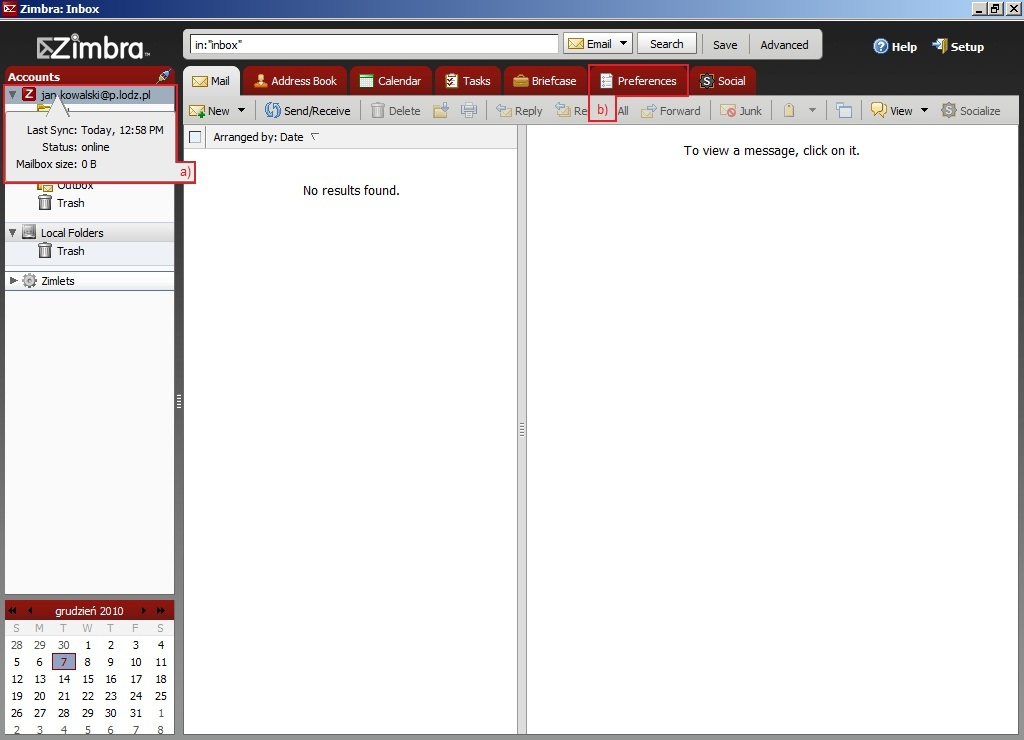Collapse the Local Folders section
Screen dimensions: 1024x740
12,233
